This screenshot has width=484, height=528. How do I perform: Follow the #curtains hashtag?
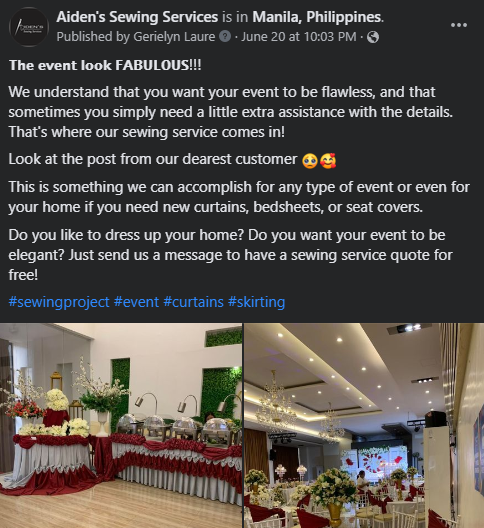click(x=193, y=302)
